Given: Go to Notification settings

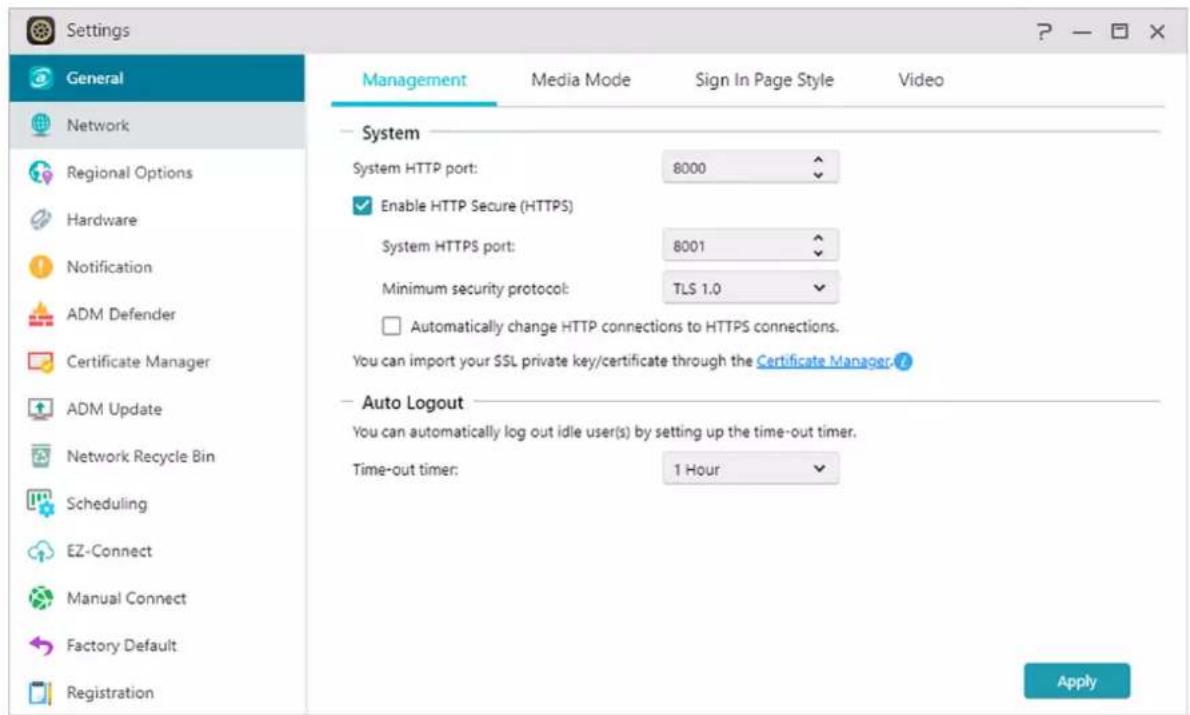Looking at the screenshot, I should click(157, 266).
